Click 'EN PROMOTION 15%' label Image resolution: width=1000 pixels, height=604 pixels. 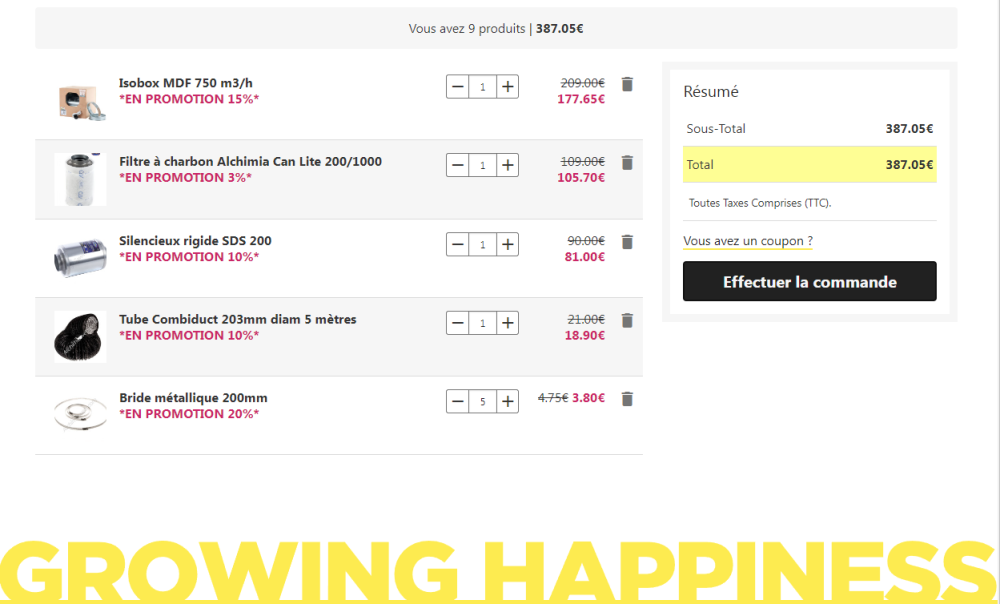pyautogui.click(x=189, y=99)
